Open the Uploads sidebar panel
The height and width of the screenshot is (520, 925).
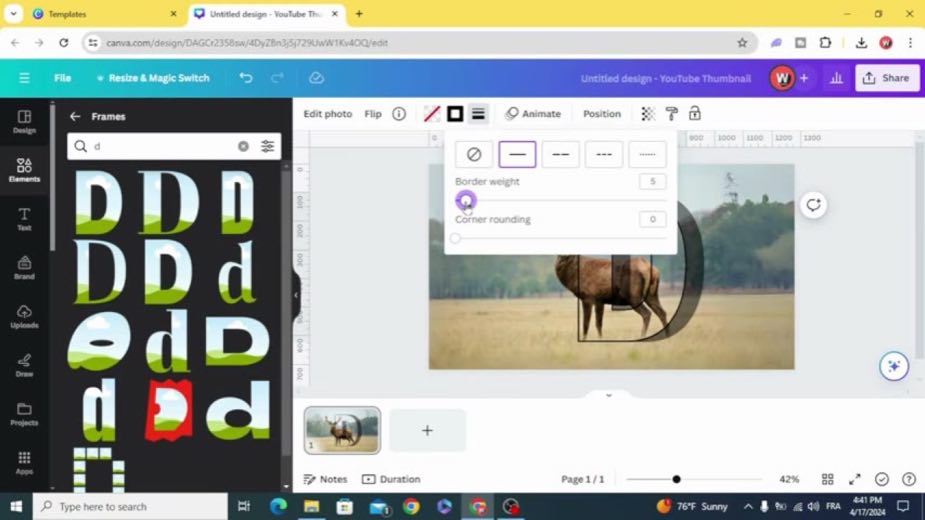click(24, 316)
